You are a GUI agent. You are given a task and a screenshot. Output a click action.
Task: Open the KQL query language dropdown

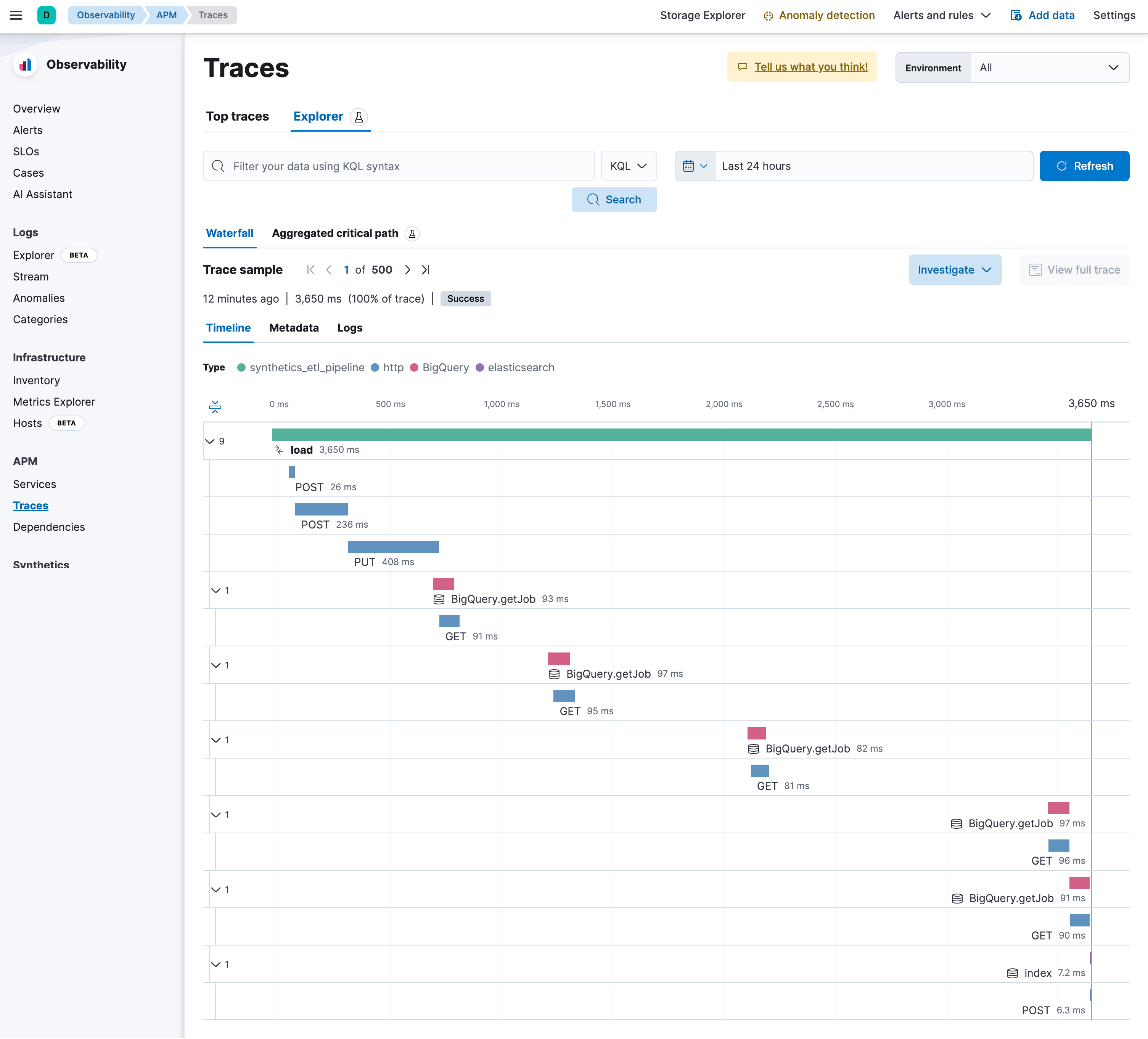628,166
